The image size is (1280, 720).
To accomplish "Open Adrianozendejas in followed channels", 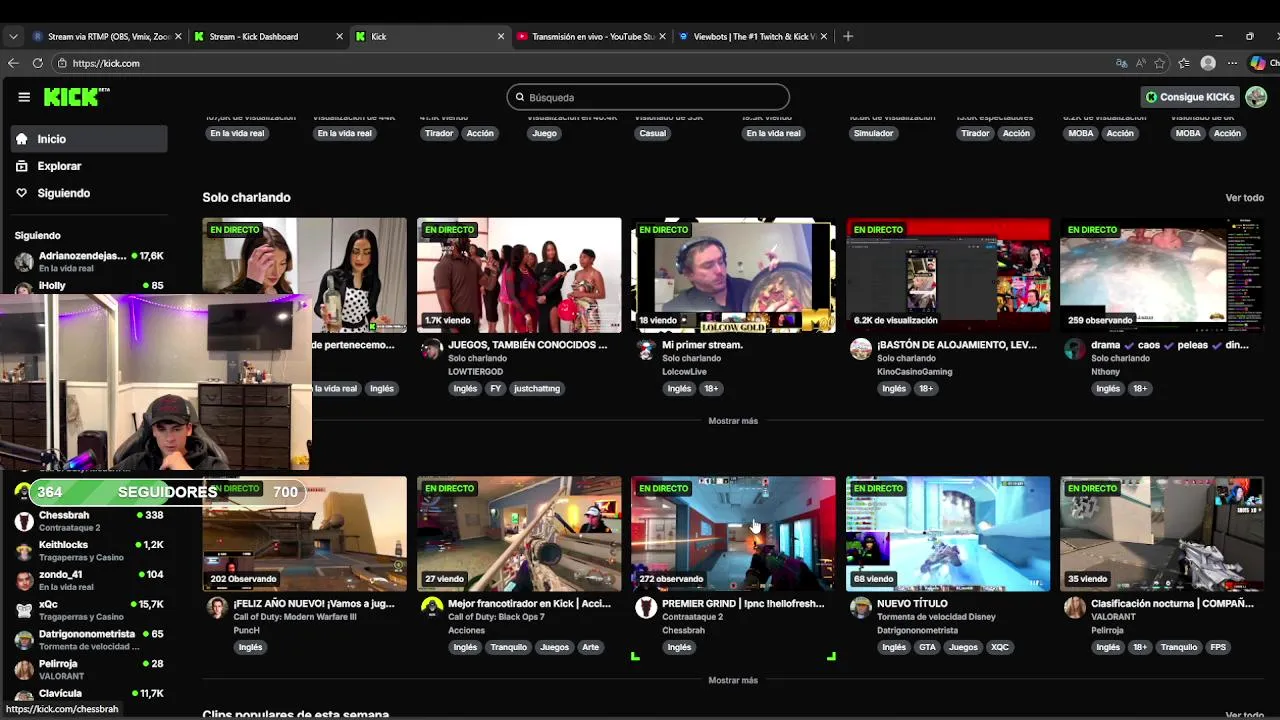I will 89,262.
